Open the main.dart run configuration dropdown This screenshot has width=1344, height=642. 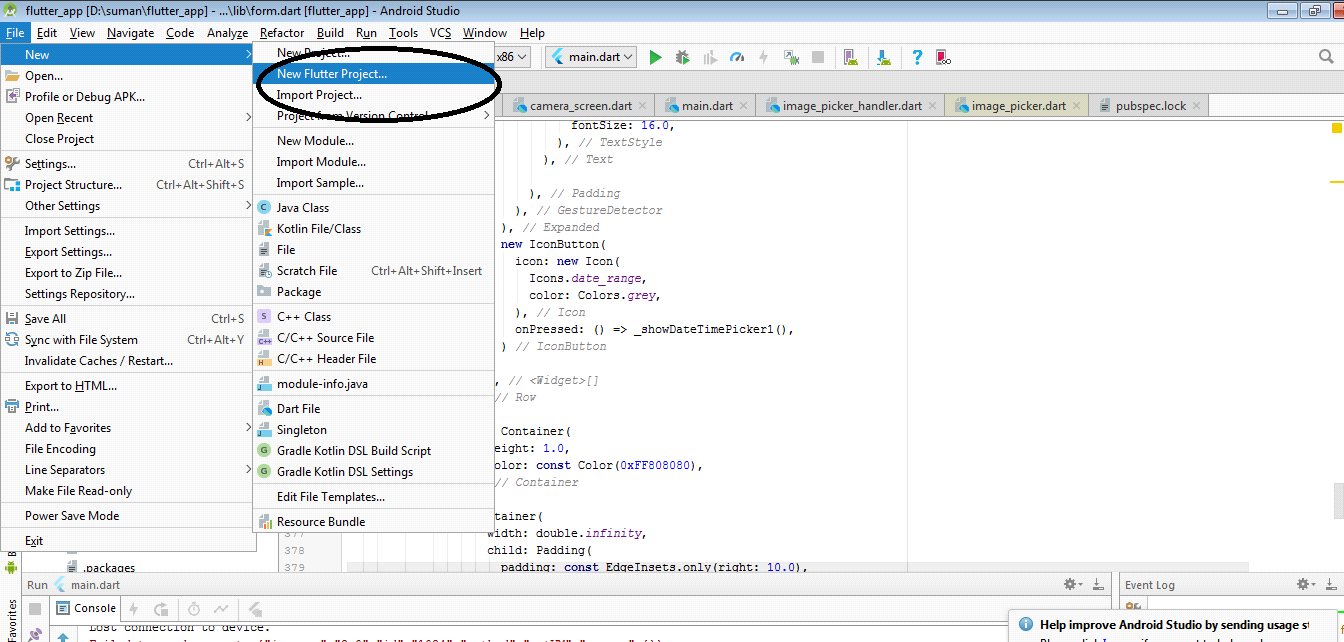coord(592,57)
